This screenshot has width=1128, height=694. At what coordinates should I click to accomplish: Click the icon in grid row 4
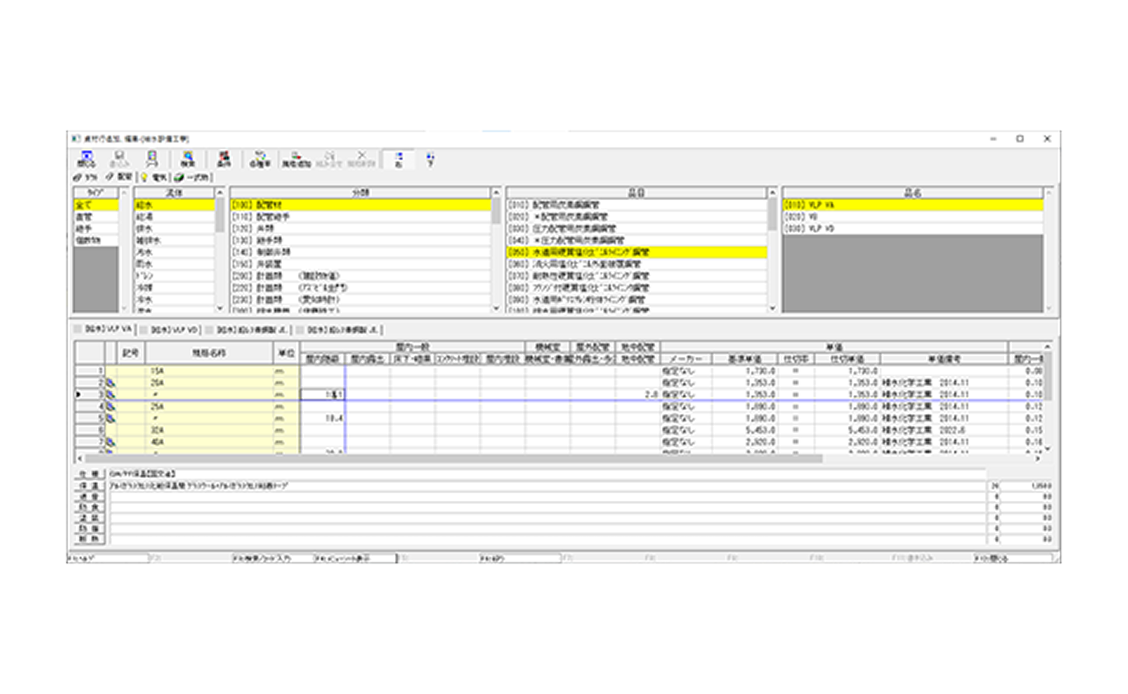(113, 407)
